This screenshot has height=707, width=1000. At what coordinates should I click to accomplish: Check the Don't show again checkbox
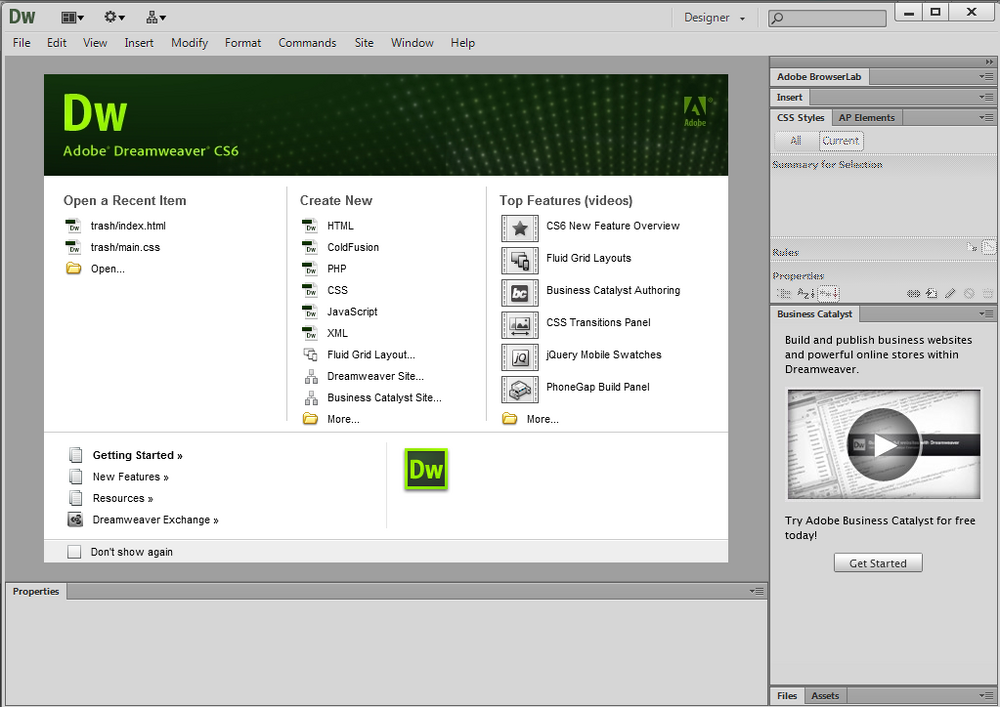[x=74, y=551]
